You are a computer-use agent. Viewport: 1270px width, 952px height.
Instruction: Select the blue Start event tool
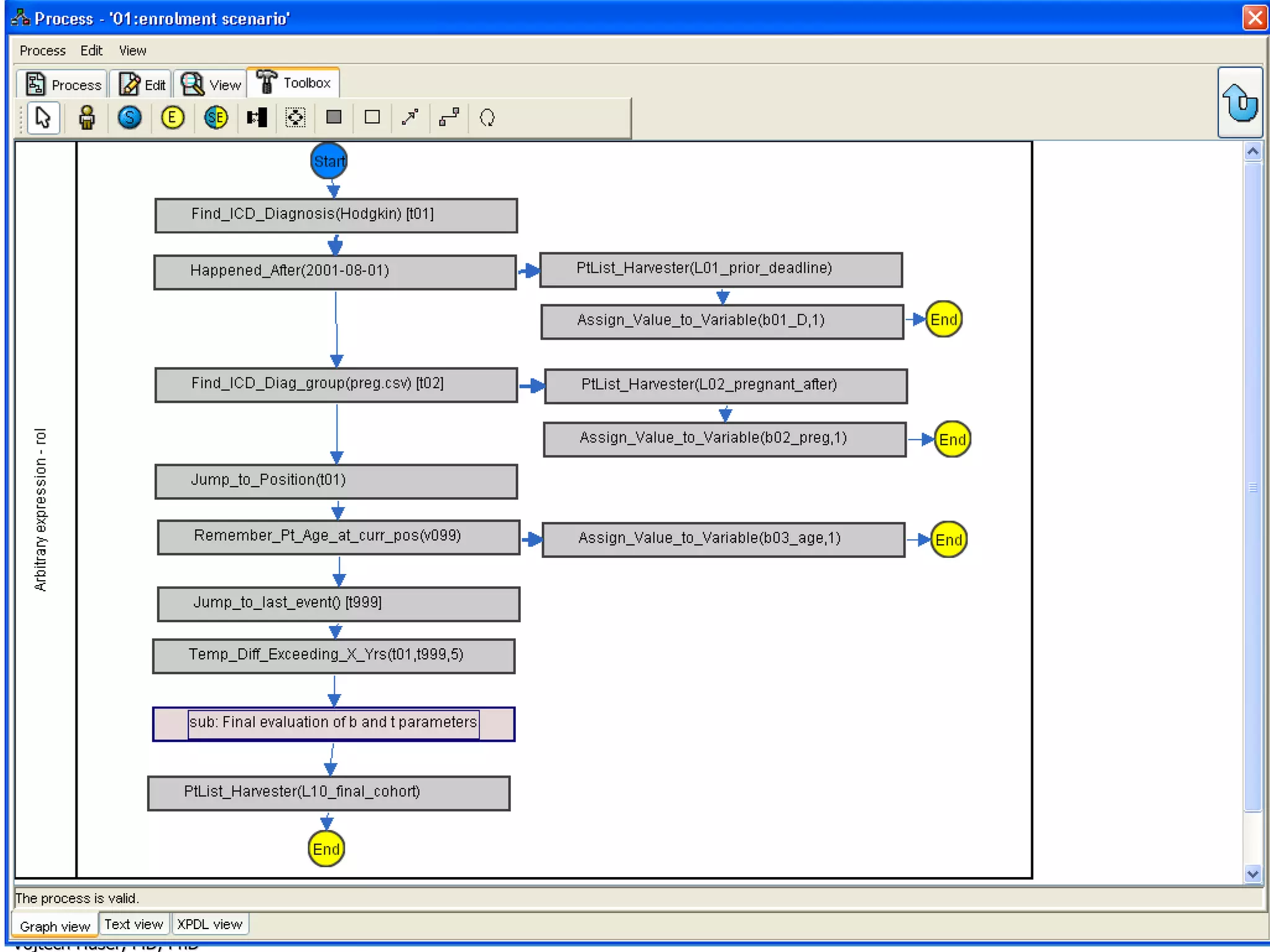pyautogui.click(x=130, y=118)
